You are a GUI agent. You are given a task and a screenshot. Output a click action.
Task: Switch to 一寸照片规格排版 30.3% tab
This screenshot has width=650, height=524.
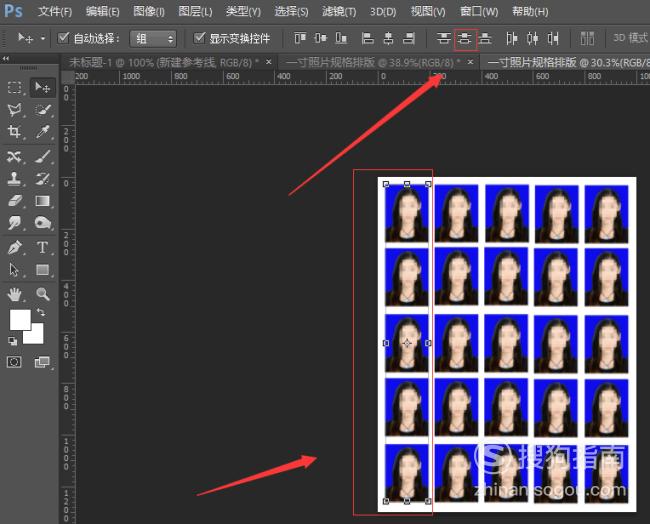[568, 63]
